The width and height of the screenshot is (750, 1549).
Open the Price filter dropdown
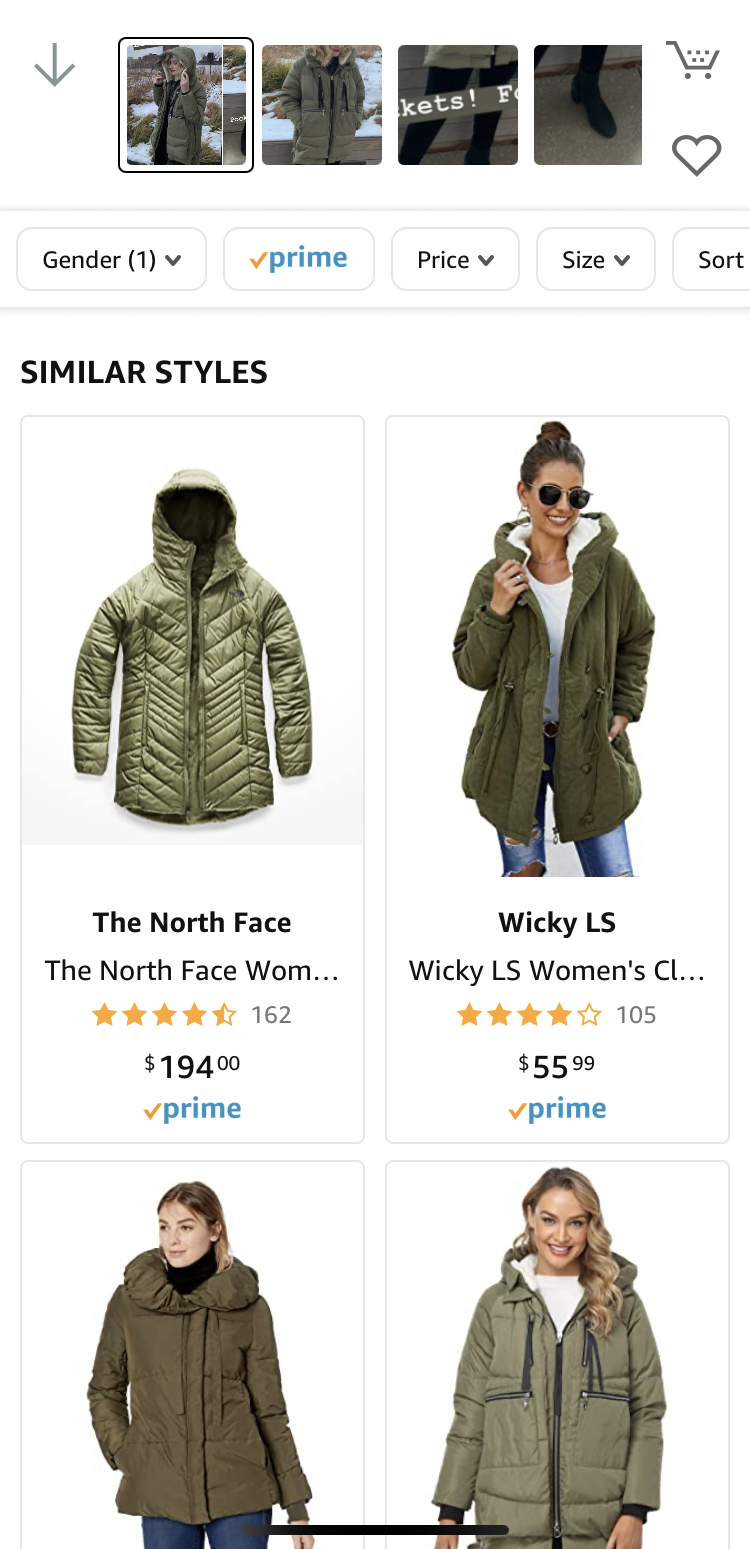[455, 259]
